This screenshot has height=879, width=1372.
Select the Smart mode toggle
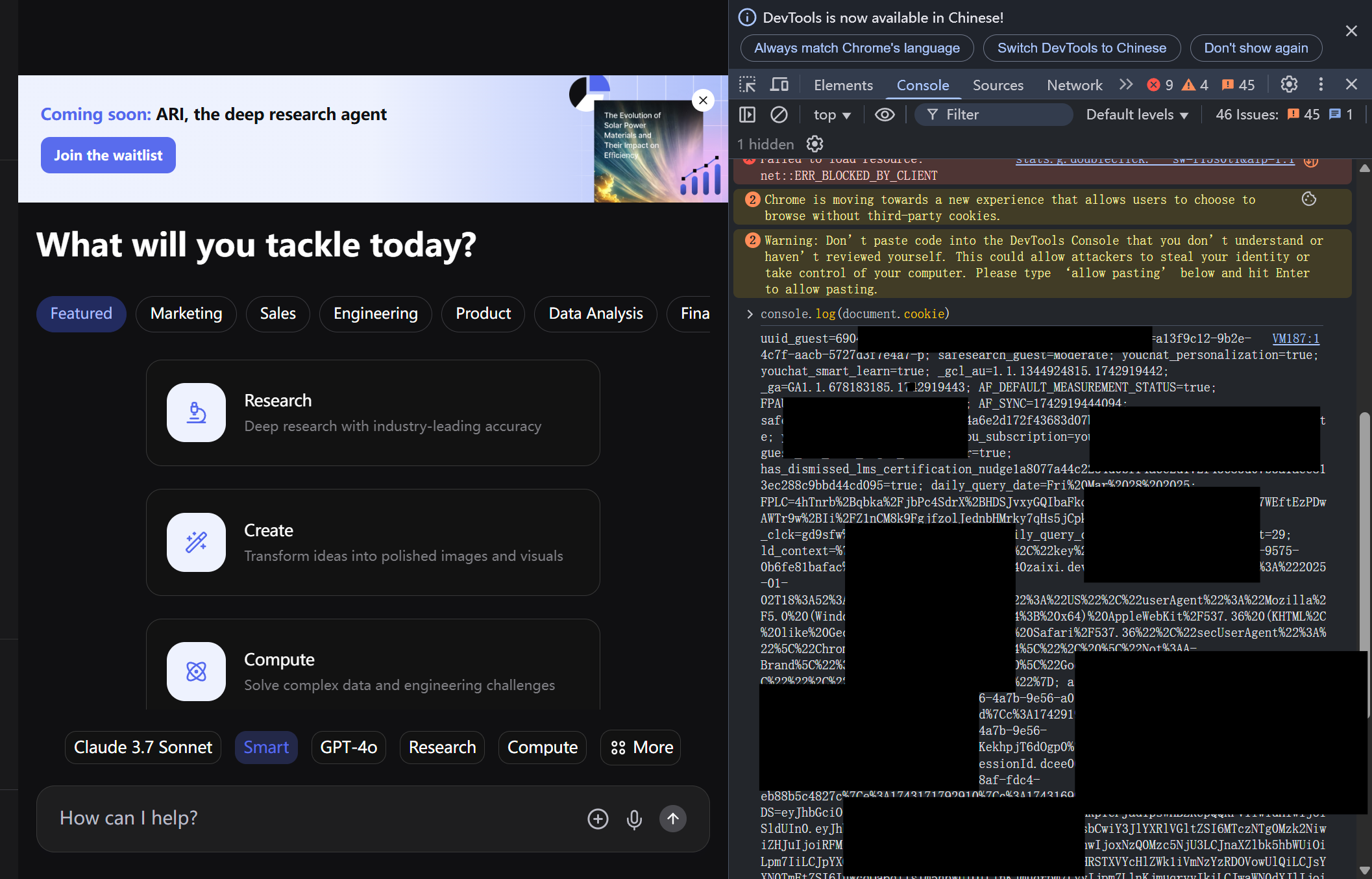(x=266, y=747)
